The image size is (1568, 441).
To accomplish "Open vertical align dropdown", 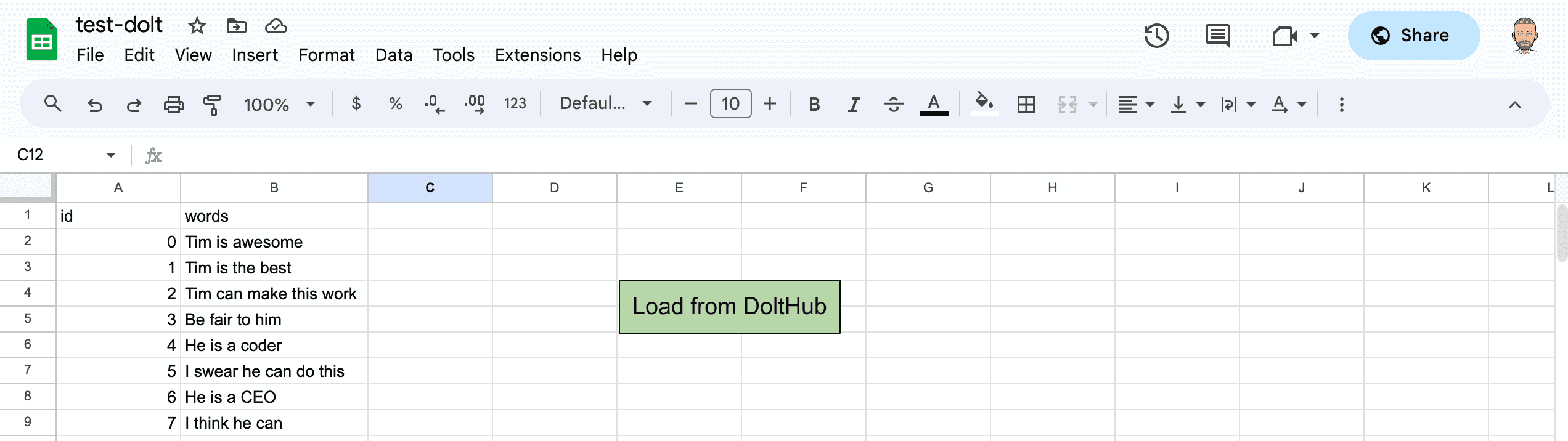I will pyautogui.click(x=1187, y=104).
